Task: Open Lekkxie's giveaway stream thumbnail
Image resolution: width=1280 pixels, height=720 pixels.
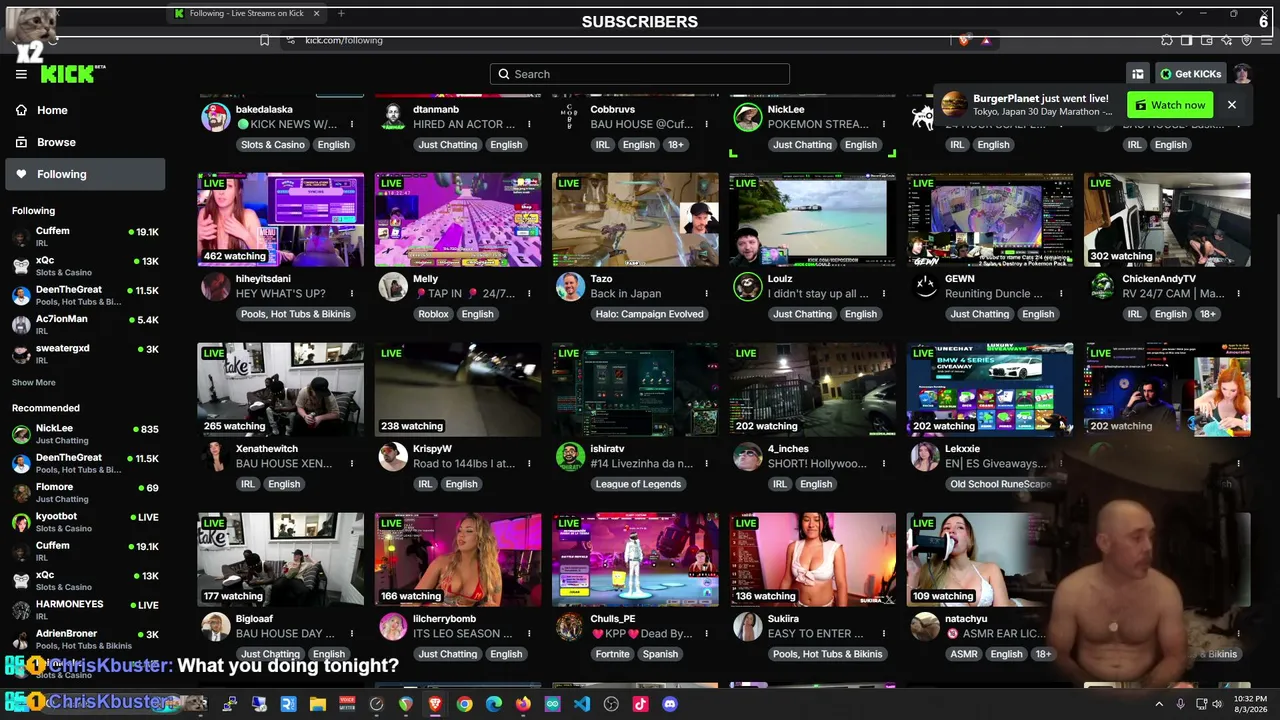Action: pyautogui.click(x=990, y=390)
